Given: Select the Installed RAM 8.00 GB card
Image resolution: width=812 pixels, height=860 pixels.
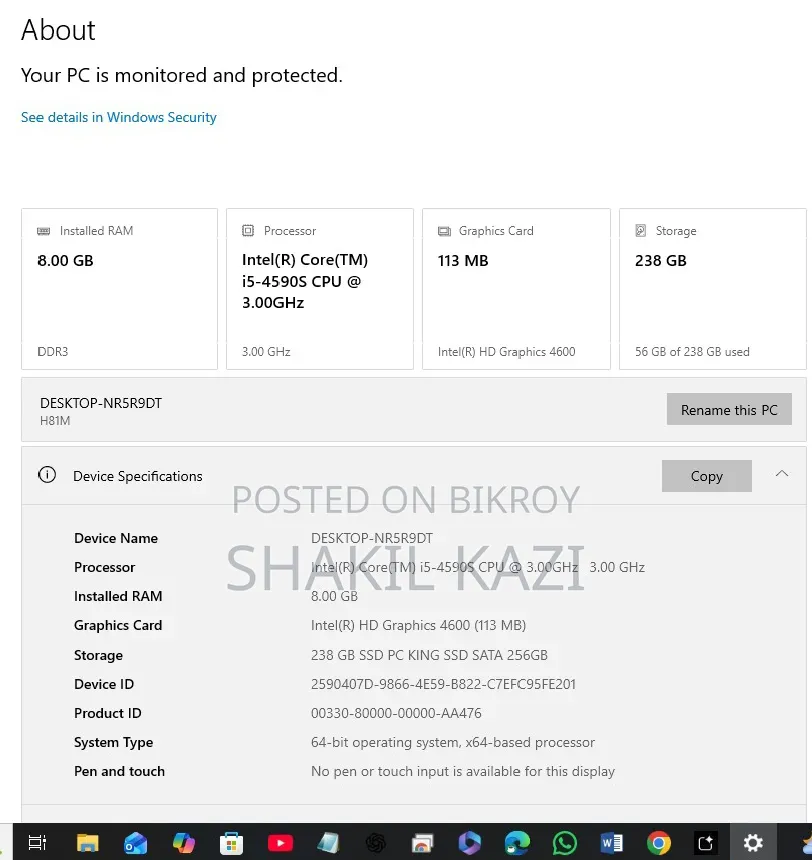Looking at the screenshot, I should pyautogui.click(x=120, y=289).
